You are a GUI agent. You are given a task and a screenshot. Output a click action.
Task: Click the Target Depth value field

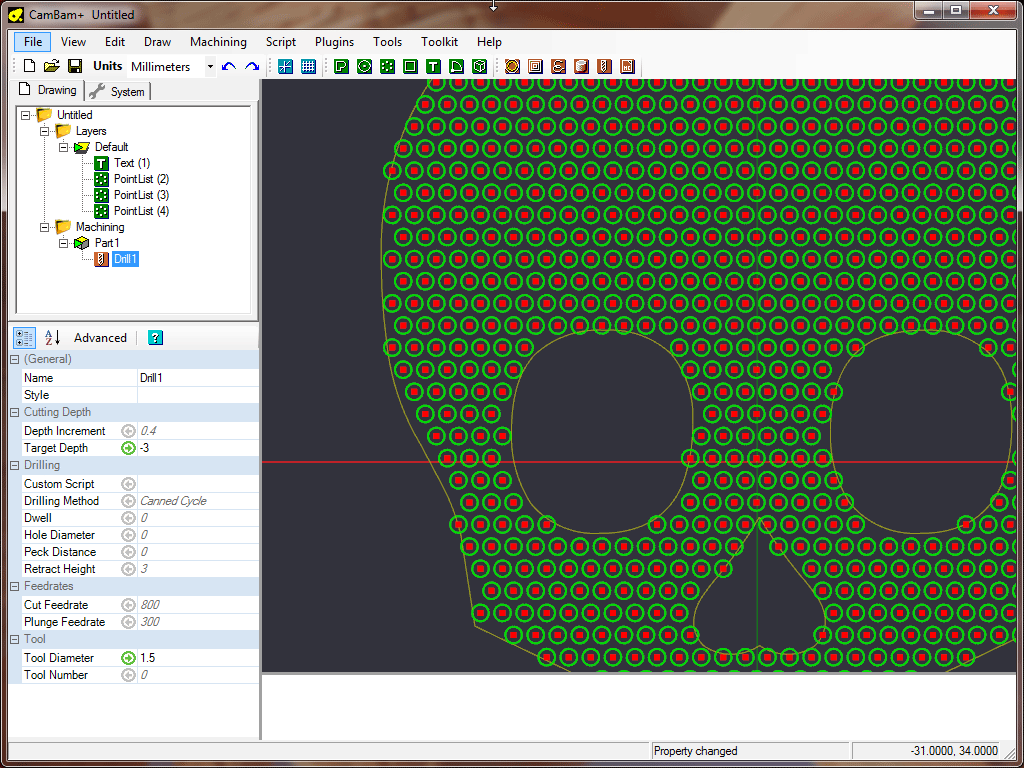[197, 448]
